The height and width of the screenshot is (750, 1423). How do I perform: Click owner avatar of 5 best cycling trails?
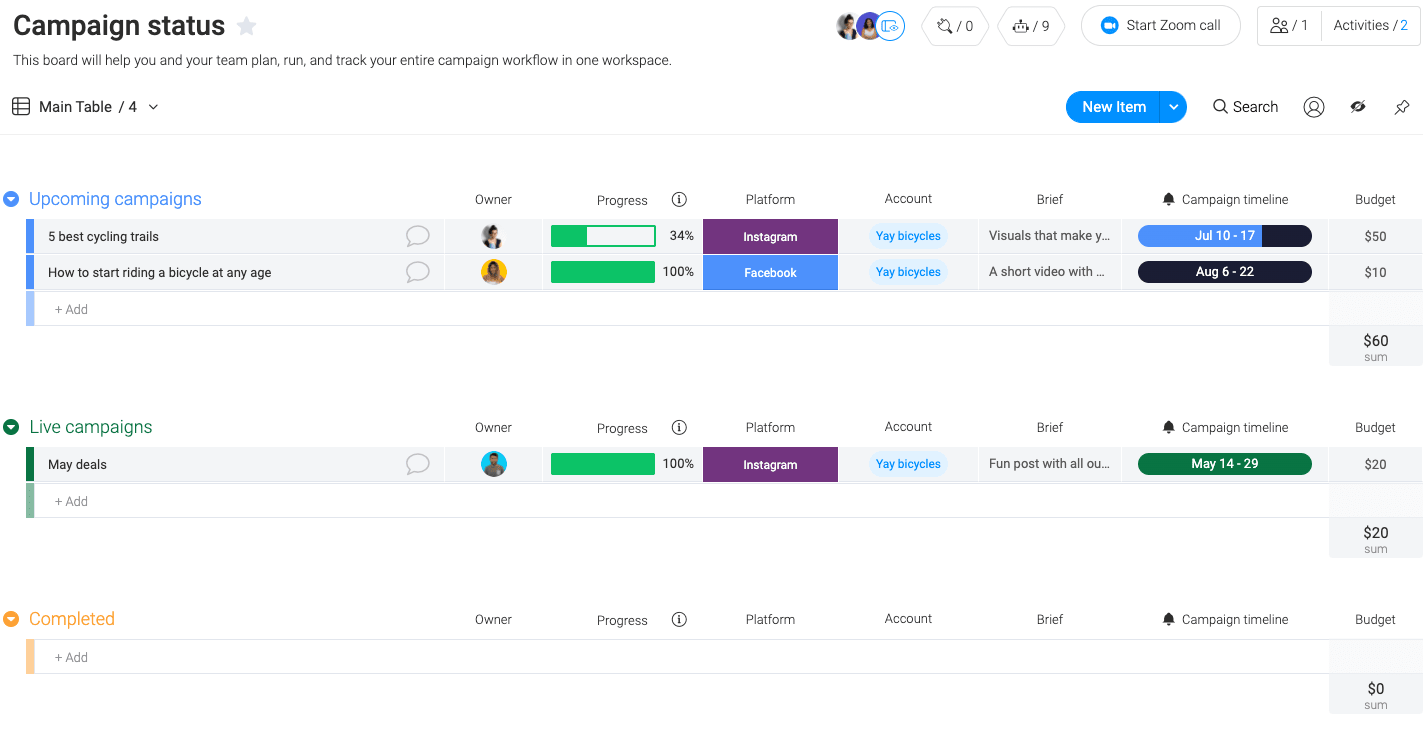pos(493,236)
